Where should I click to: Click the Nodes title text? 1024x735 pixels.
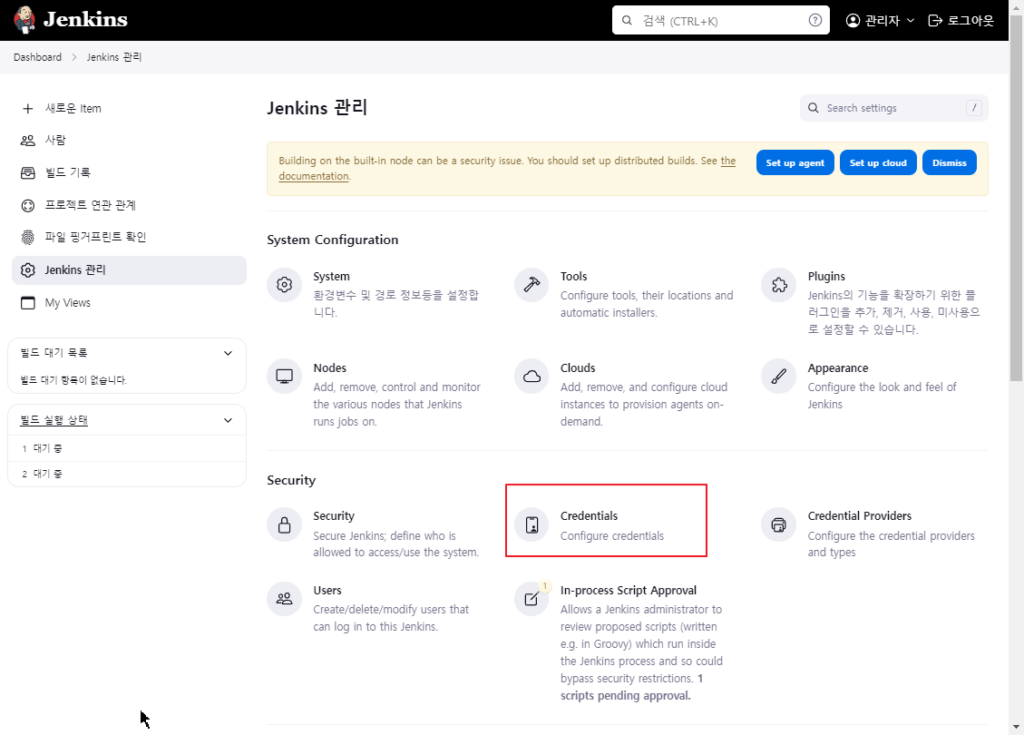click(x=330, y=368)
